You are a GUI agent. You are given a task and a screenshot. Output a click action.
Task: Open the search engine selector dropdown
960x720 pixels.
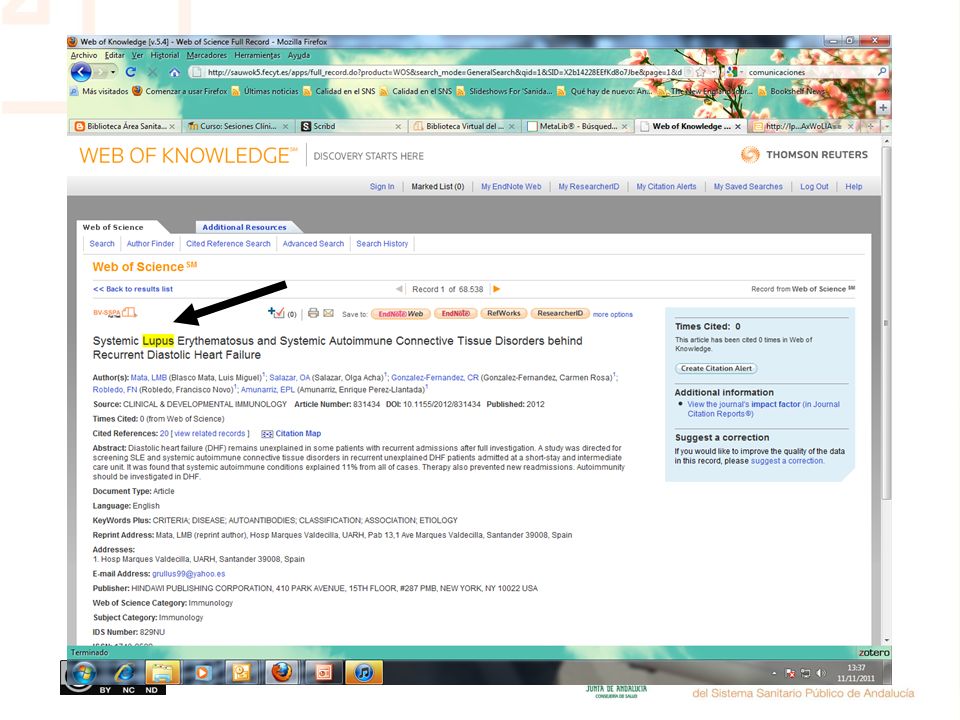tap(735, 72)
